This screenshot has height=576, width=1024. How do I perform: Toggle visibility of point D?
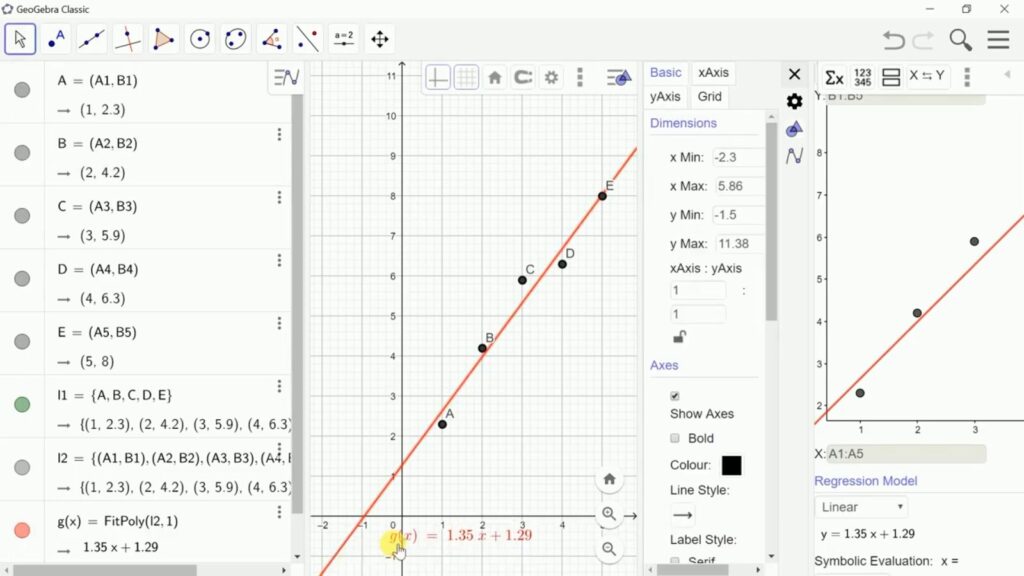(22, 279)
